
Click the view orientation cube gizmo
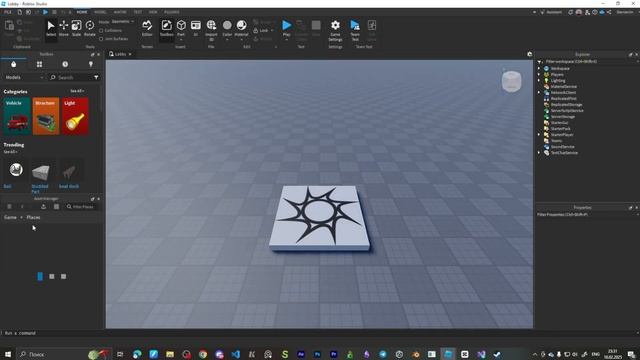[511, 81]
